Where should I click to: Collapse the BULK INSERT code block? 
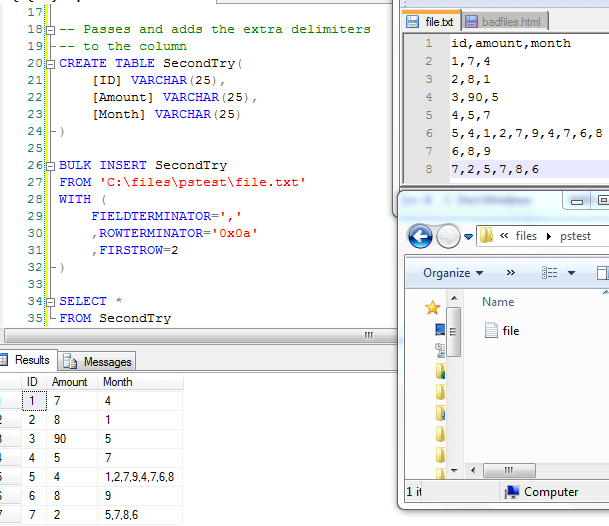point(51,165)
